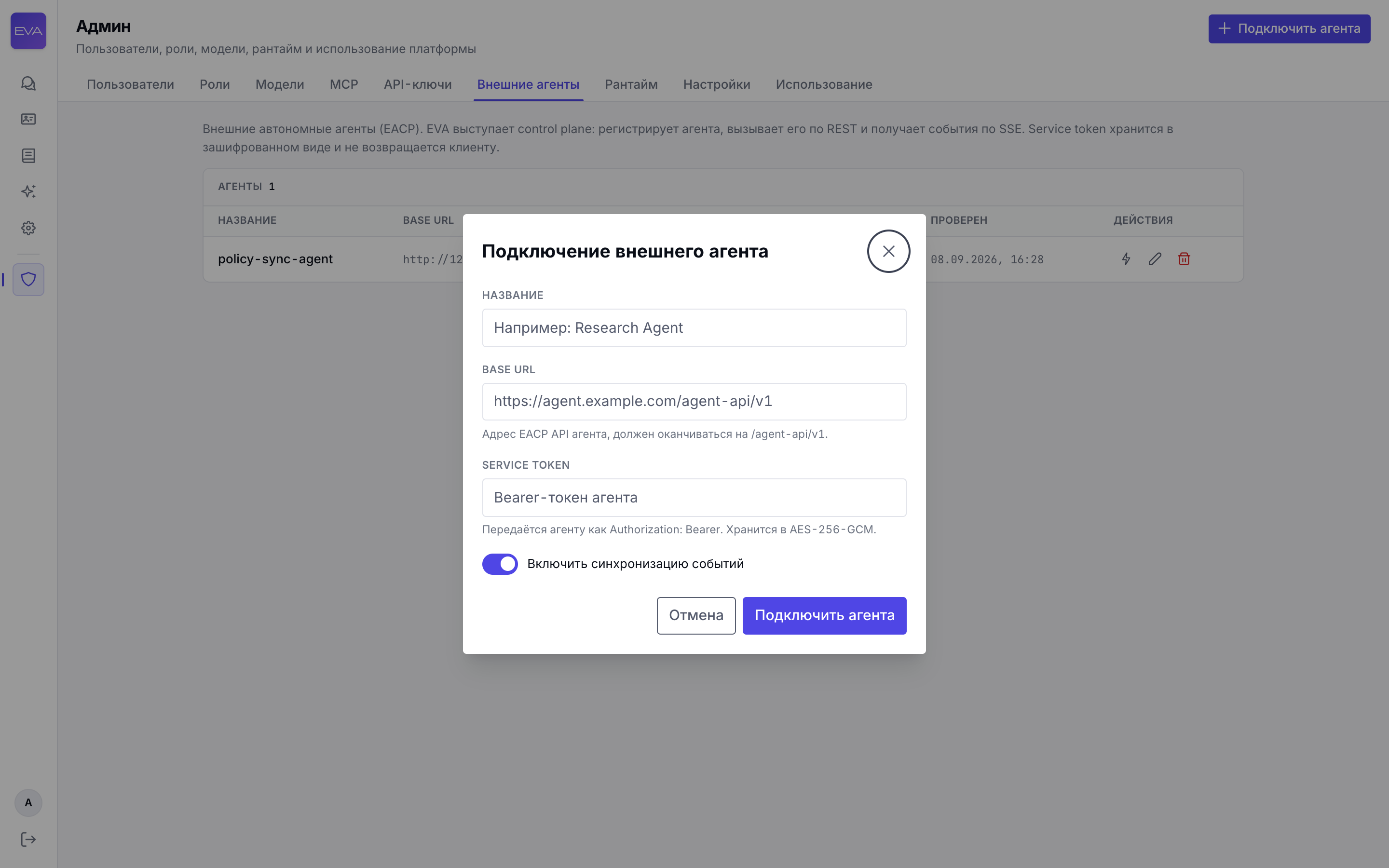1389x868 pixels.
Task: Switch to MCP tab
Action: click(x=344, y=84)
